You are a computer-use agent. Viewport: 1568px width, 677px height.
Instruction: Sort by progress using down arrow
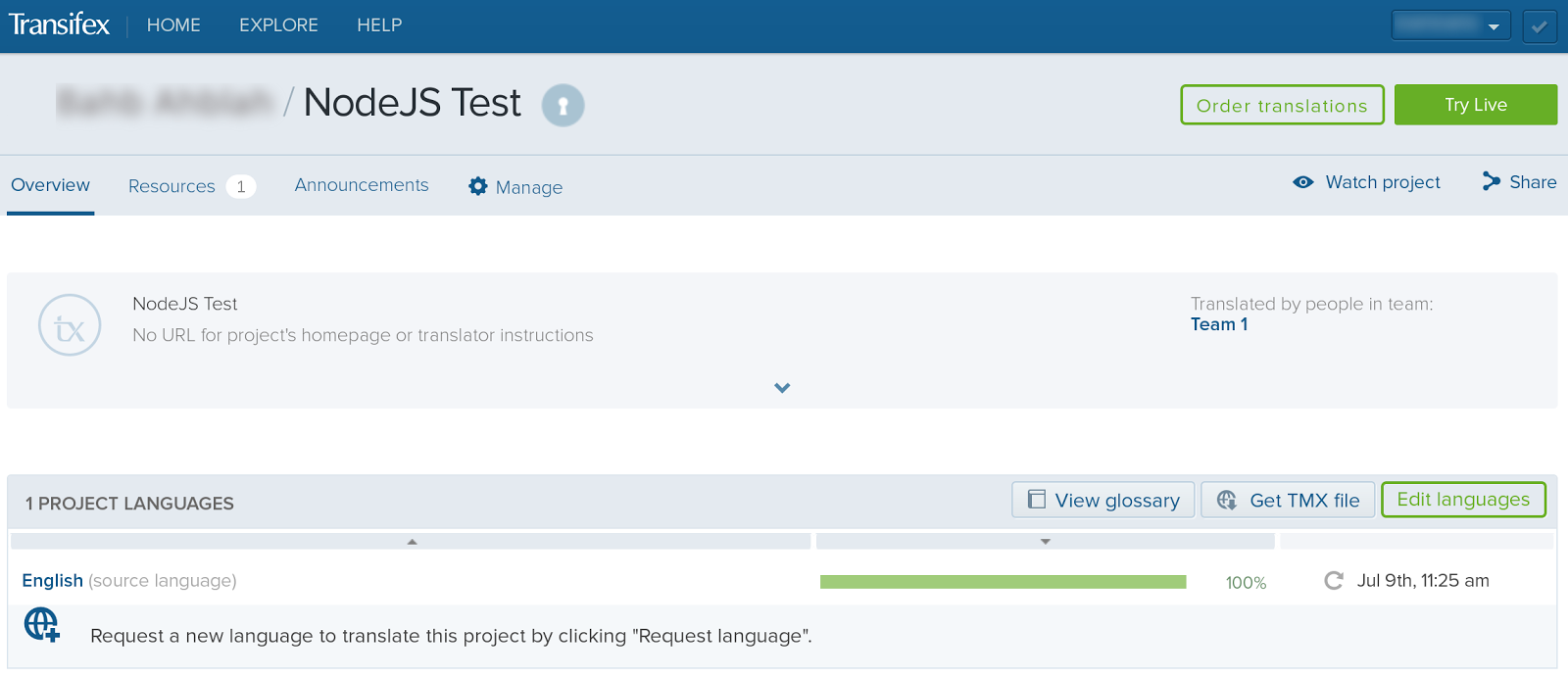coord(1046,542)
